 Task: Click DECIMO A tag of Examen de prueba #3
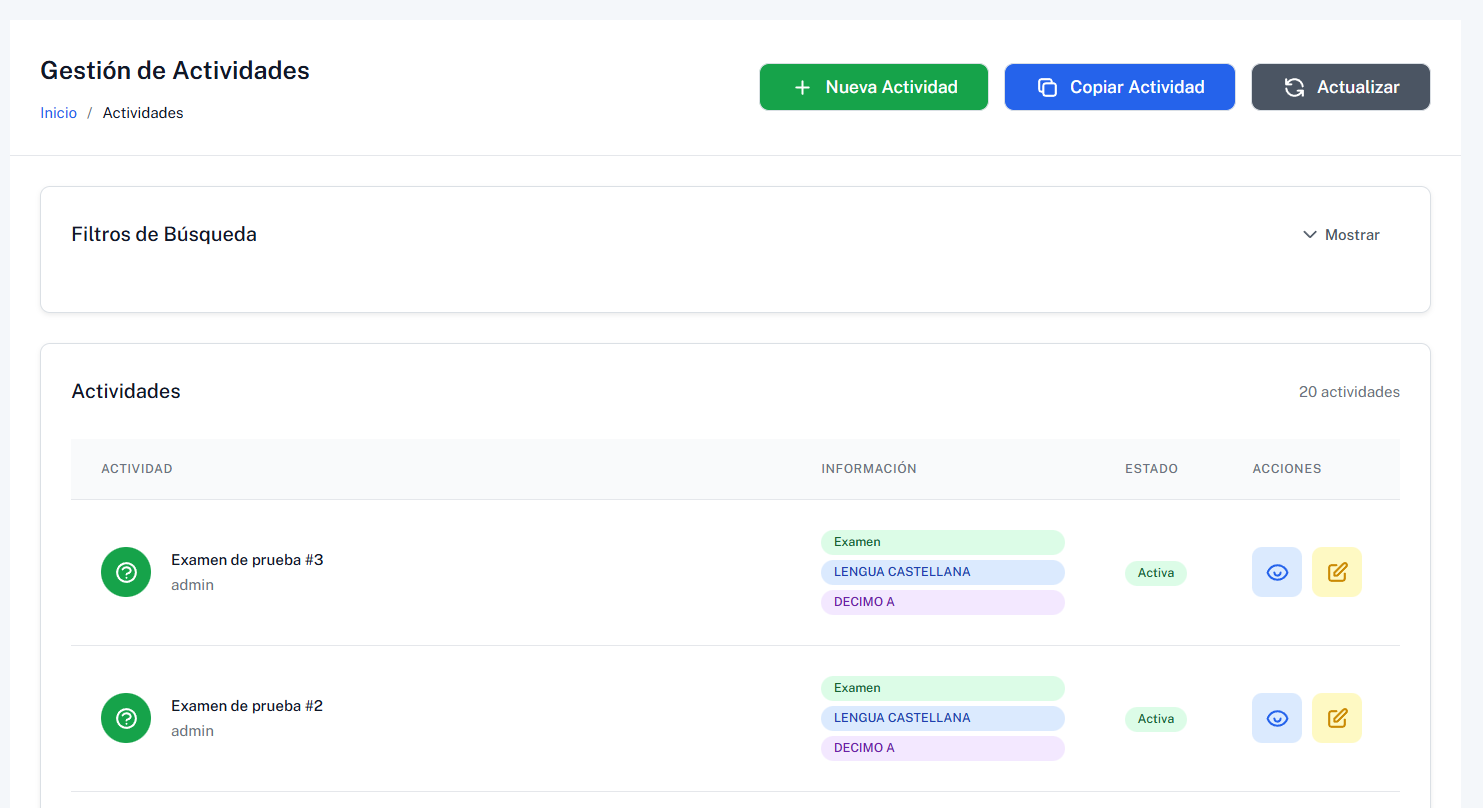[943, 602]
